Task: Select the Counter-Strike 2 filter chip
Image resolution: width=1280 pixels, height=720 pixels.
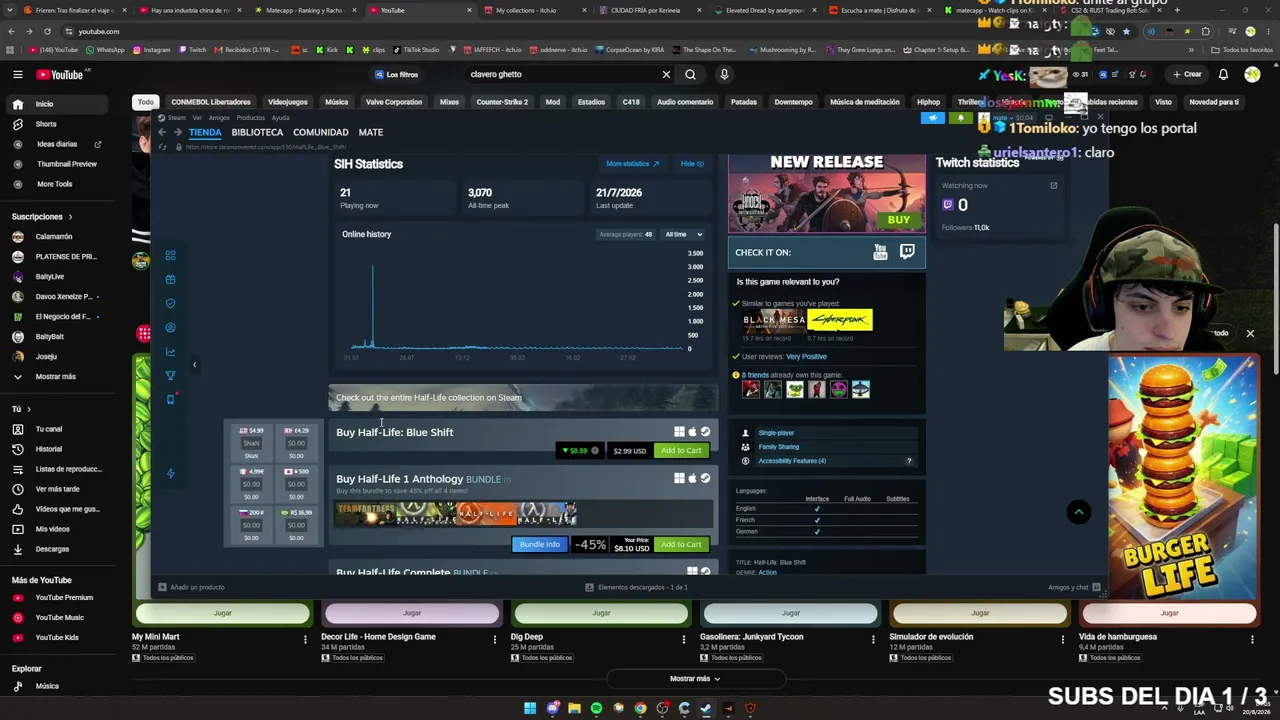Action: [502, 102]
